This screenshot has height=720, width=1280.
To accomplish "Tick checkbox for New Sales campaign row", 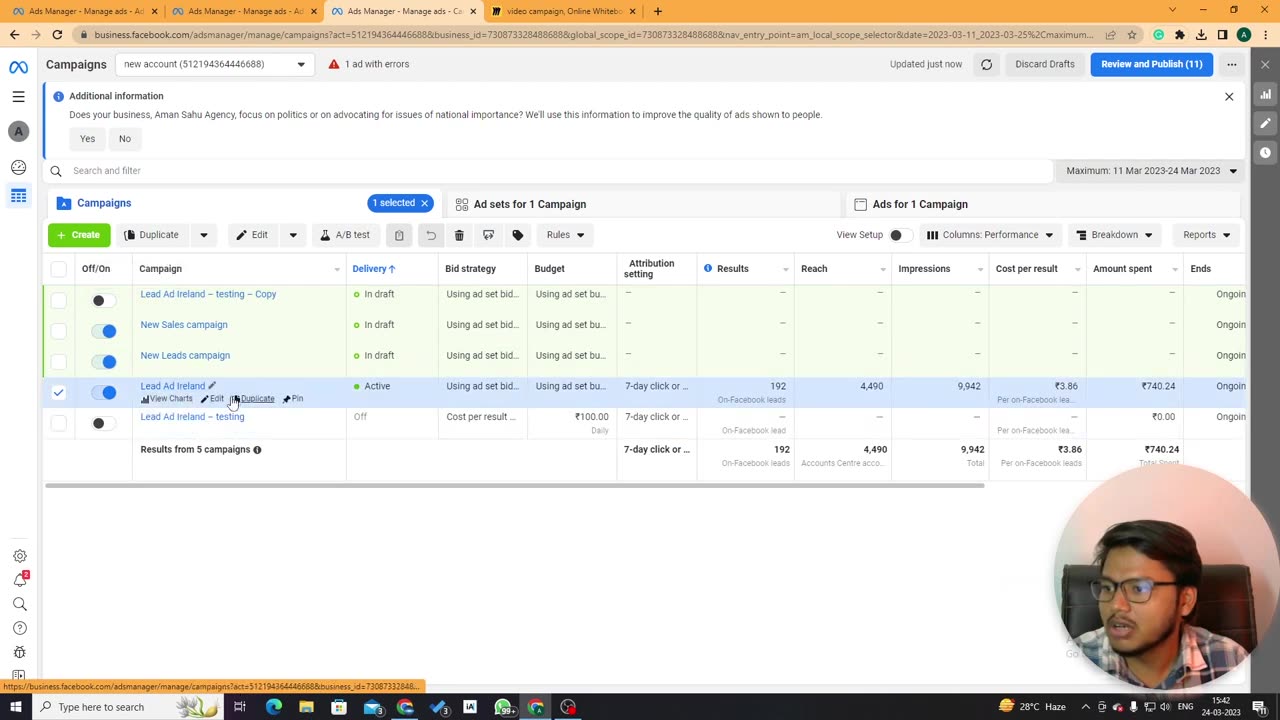I will pyautogui.click(x=59, y=331).
